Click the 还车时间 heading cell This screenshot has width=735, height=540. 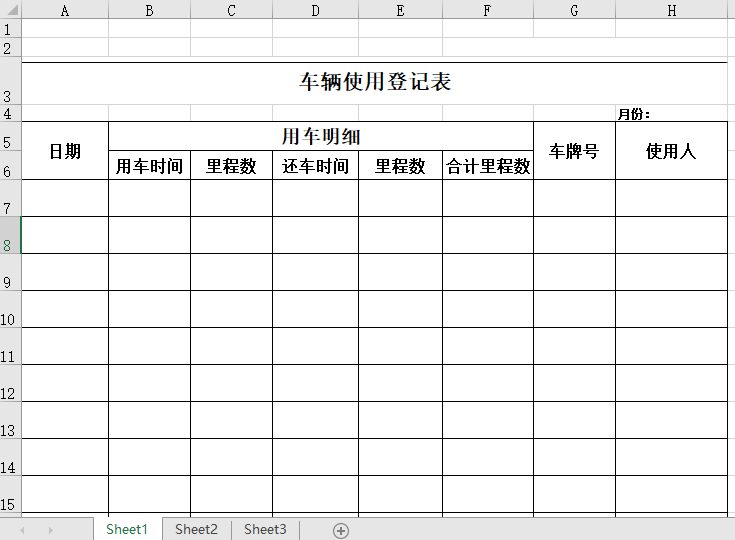(315, 166)
